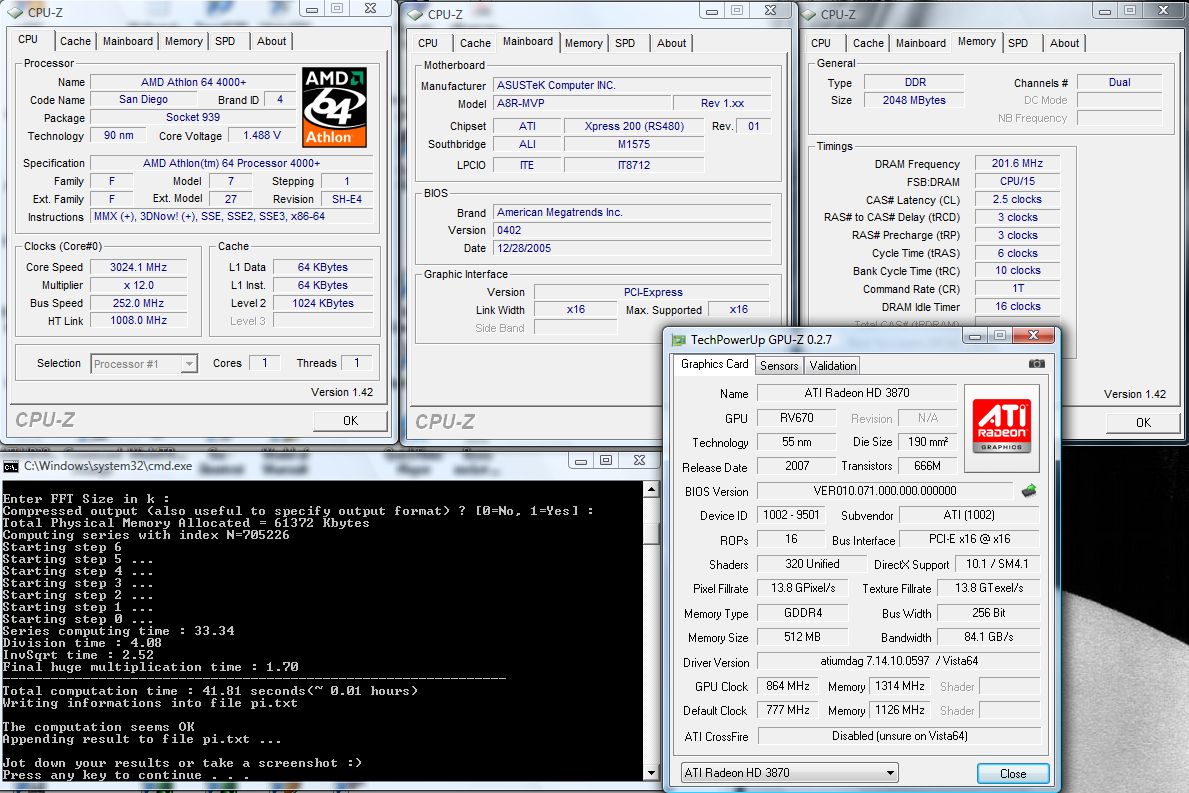
Task: Open Mainboard tab in first CPU-Z window
Action: pos(127,41)
